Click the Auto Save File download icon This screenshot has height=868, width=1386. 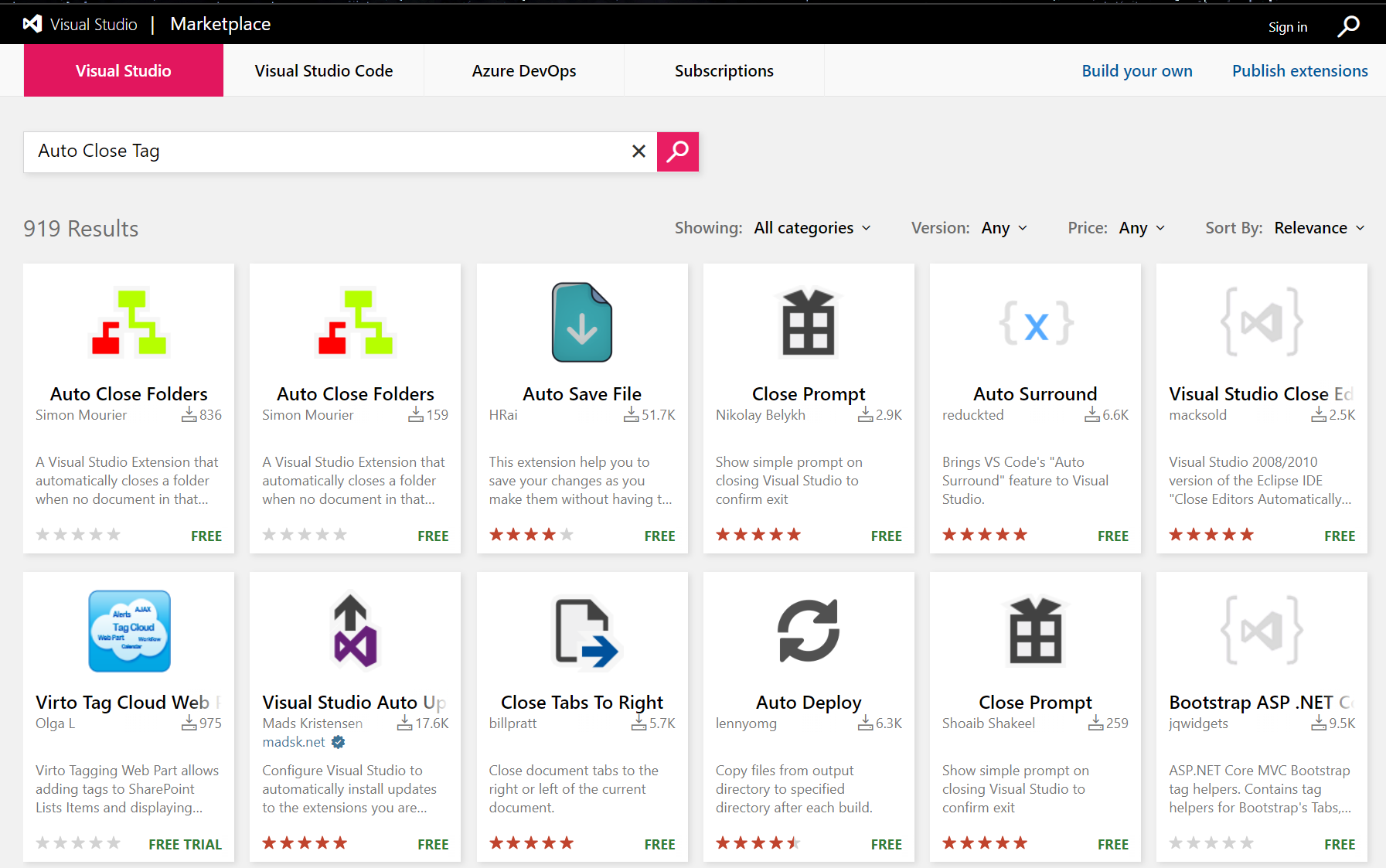pos(582,322)
